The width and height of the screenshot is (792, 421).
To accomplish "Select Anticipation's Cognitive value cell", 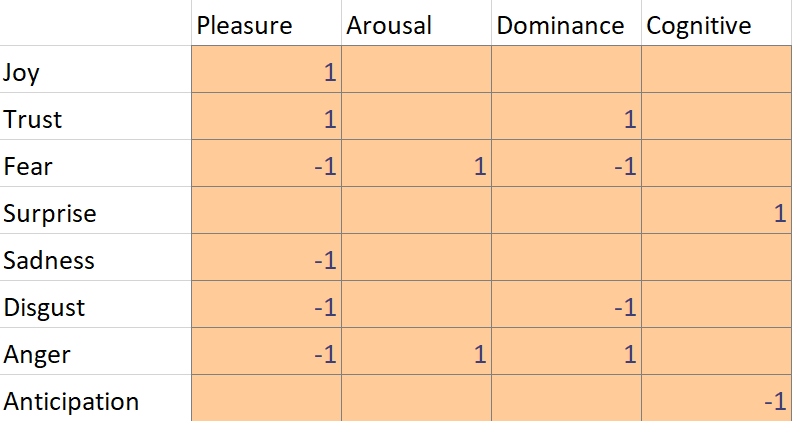I will tap(716, 401).
